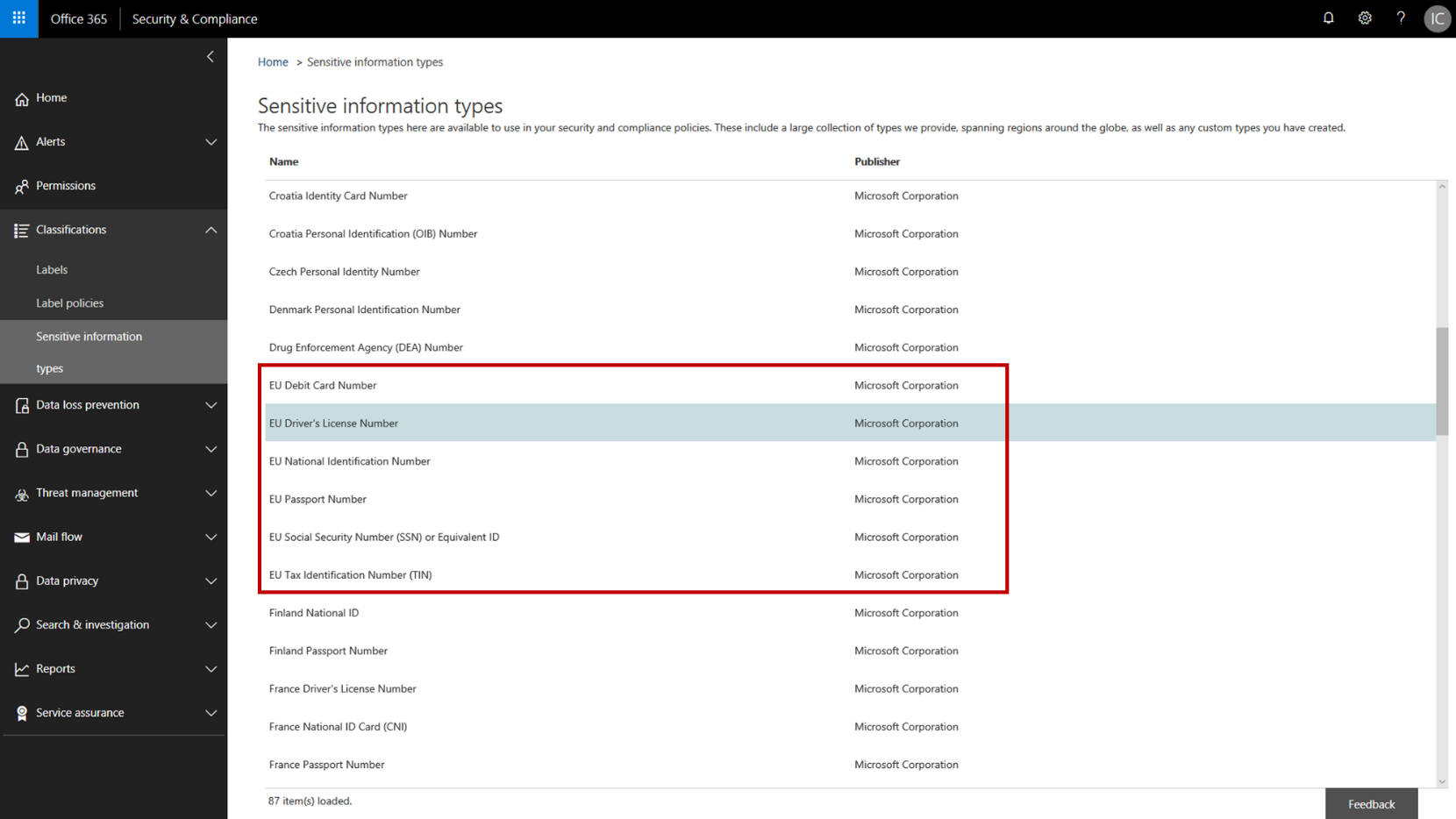Open the IC account avatar menu

pos(1437,18)
